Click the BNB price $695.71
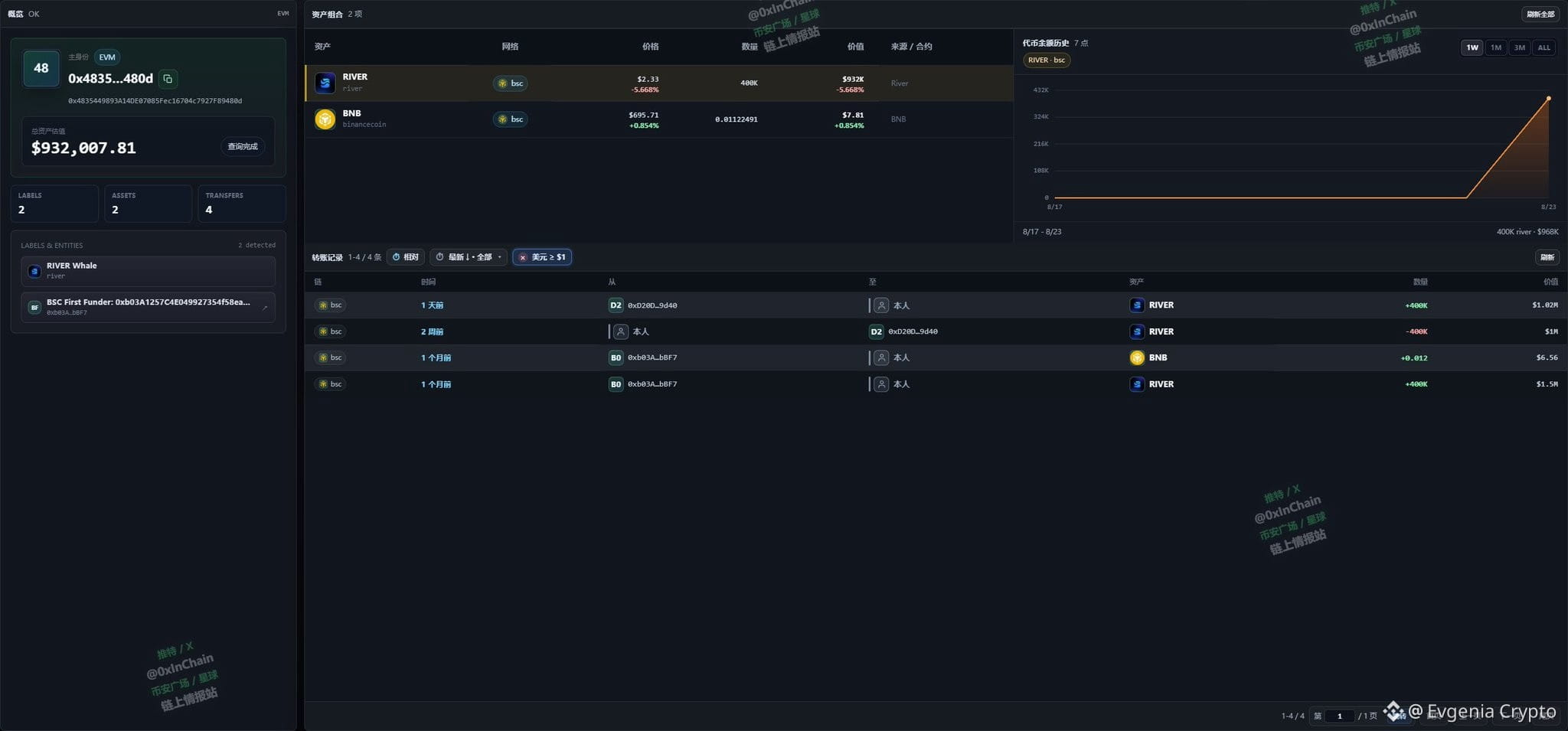 tap(644, 115)
